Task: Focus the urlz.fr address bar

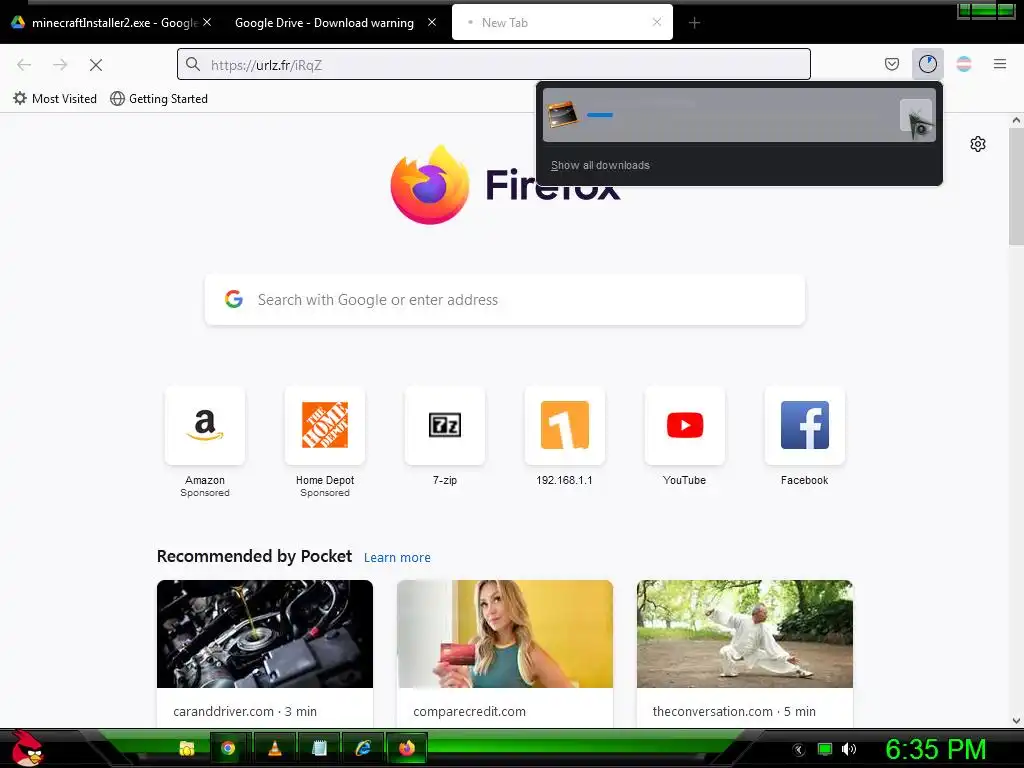Action: click(494, 64)
